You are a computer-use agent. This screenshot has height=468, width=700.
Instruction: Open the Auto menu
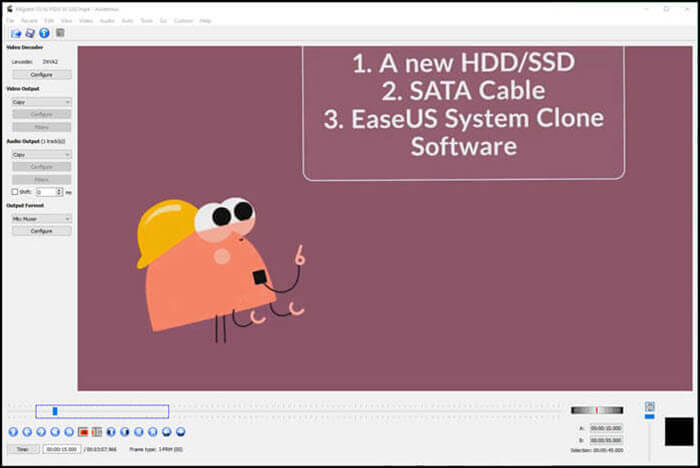pyautogui.click(x=127, y=21)
